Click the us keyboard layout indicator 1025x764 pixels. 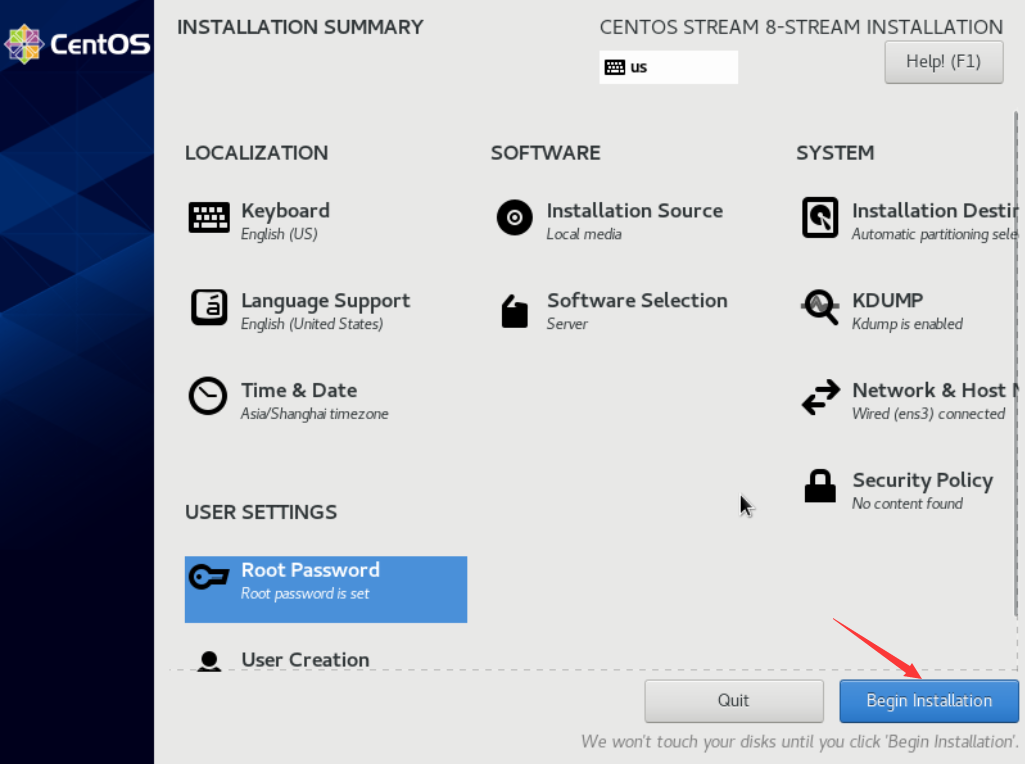coord(668,67)
